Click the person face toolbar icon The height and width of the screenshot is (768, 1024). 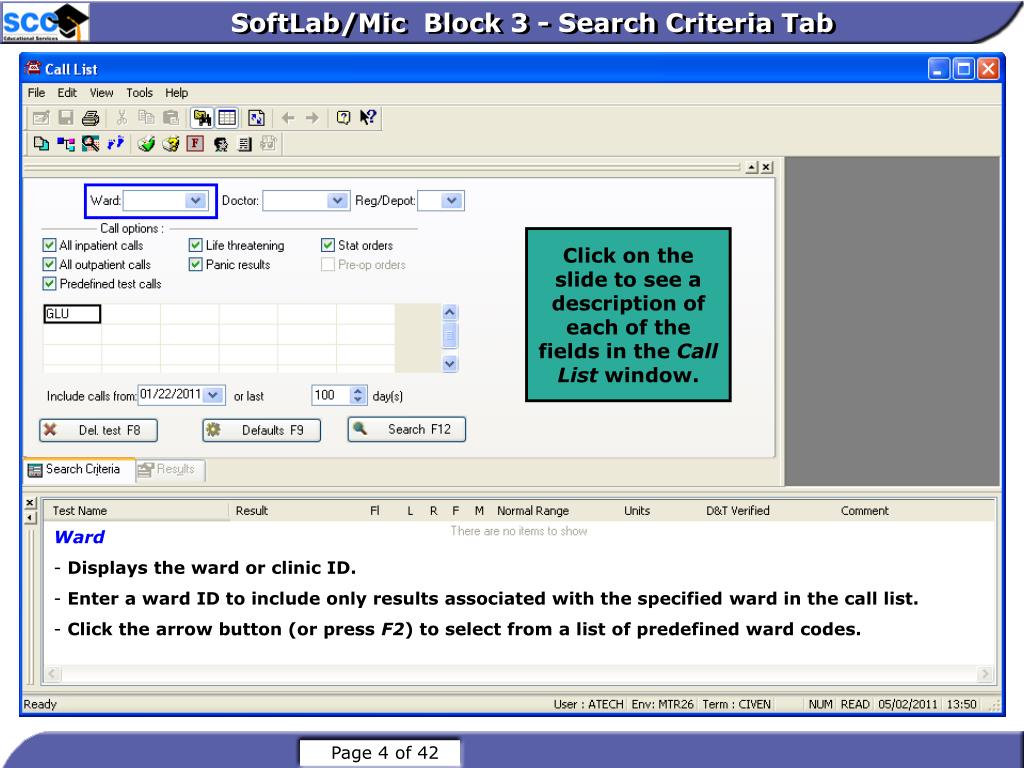pos(221,144)
